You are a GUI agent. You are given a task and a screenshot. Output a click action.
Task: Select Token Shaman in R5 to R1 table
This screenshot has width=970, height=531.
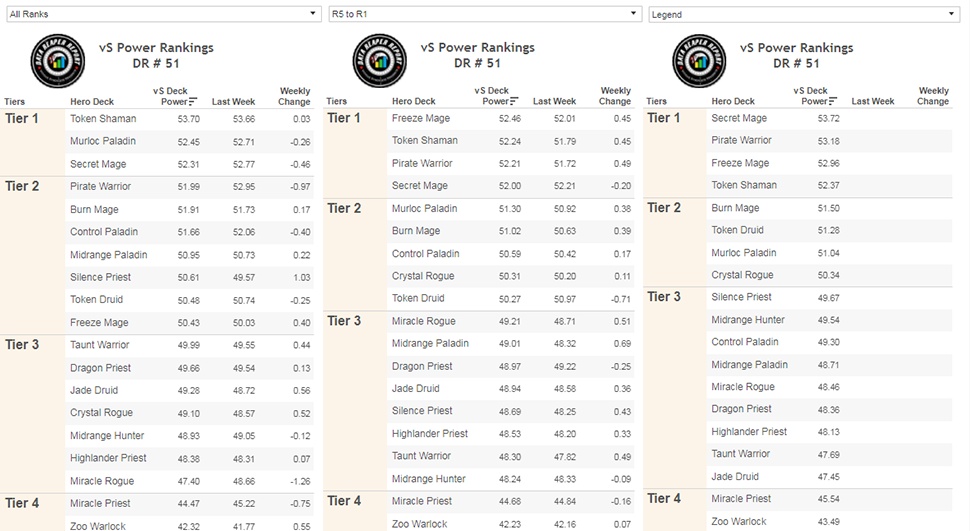(424, 140)
